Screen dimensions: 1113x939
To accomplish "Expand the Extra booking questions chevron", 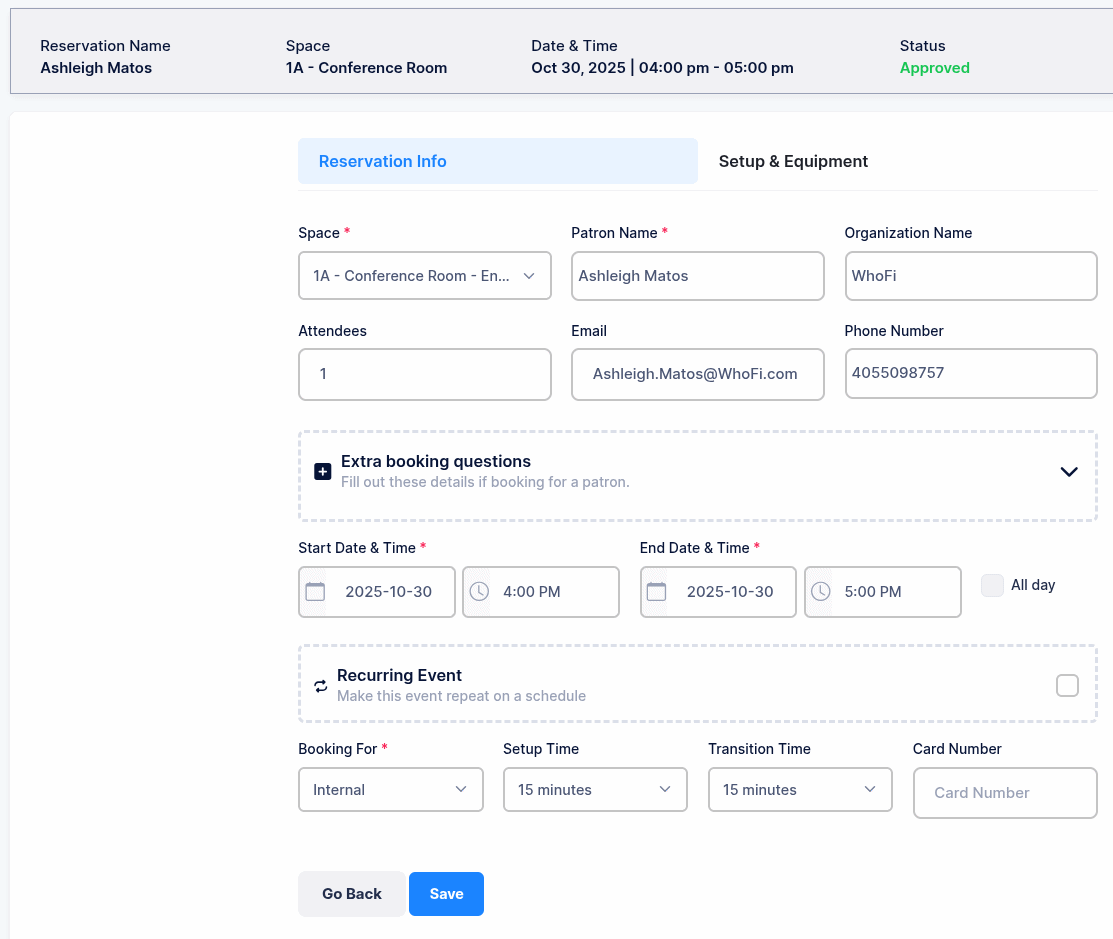I will coord(1069,472).
